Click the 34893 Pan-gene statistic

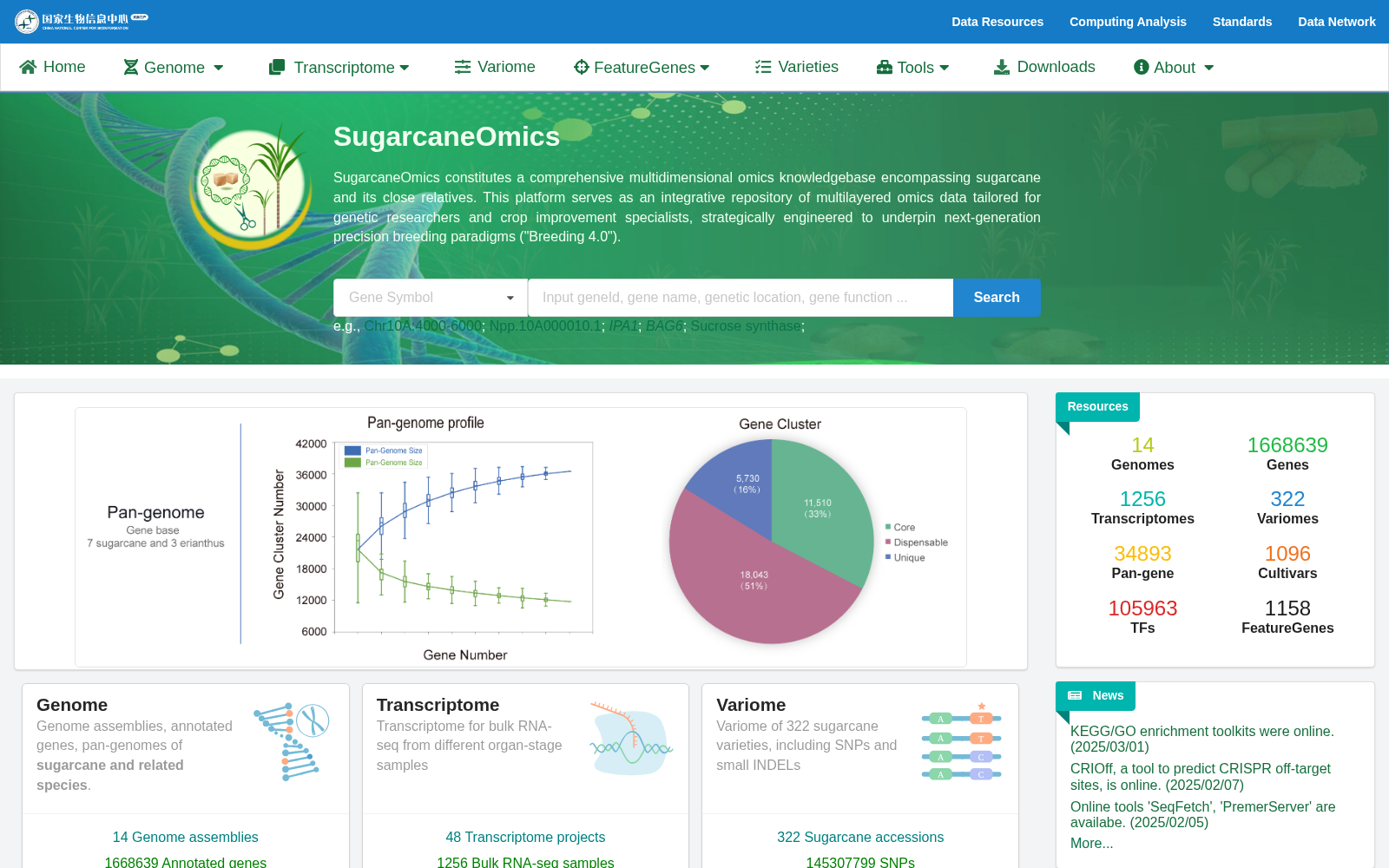tap(1142, 562)
